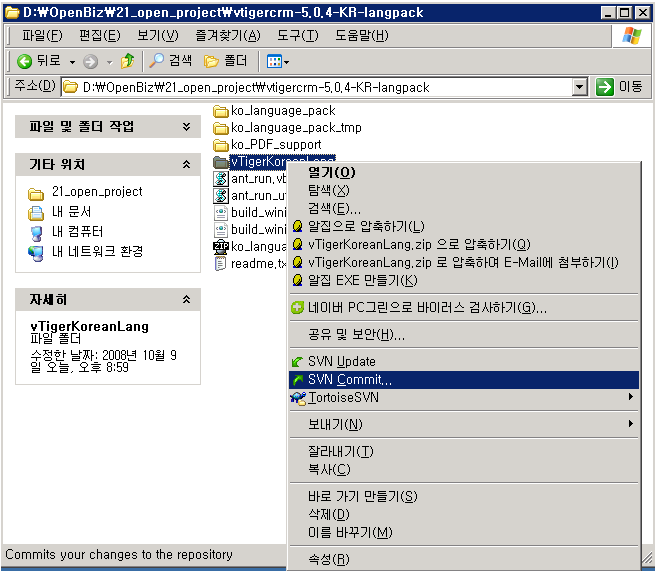Image resolution: width=656 pixels, height=572 pixels.
Task: Select the ko_language_pack folder icon
Action: click(220, 111)
